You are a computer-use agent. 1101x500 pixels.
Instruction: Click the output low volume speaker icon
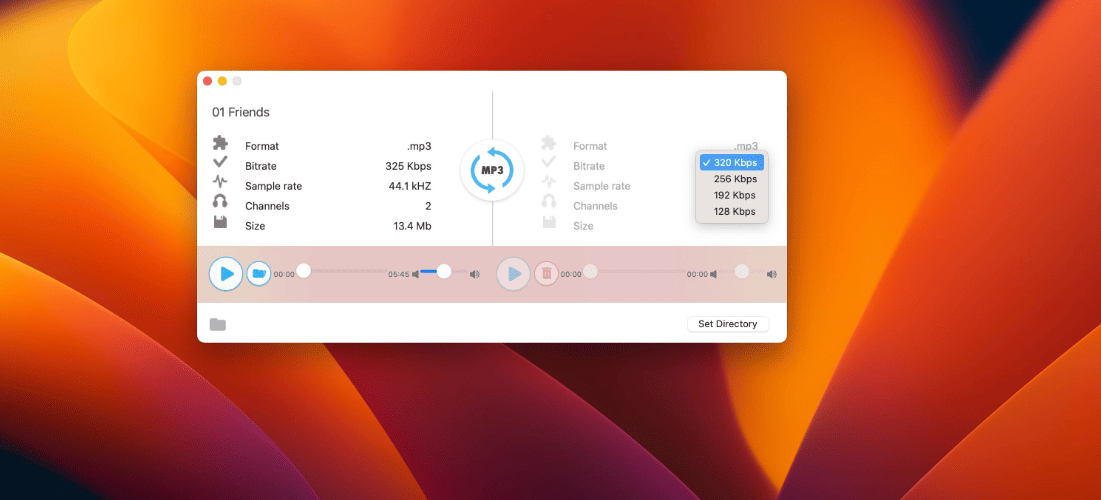click(x=713, y=275)
